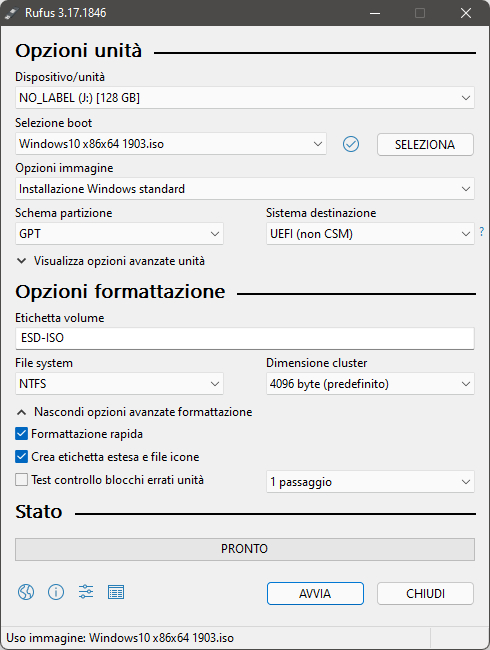Viewport: 490px width, 650px height.
Task: Open the Opzioni immagine dropdown
Action: tap(245, 189)
